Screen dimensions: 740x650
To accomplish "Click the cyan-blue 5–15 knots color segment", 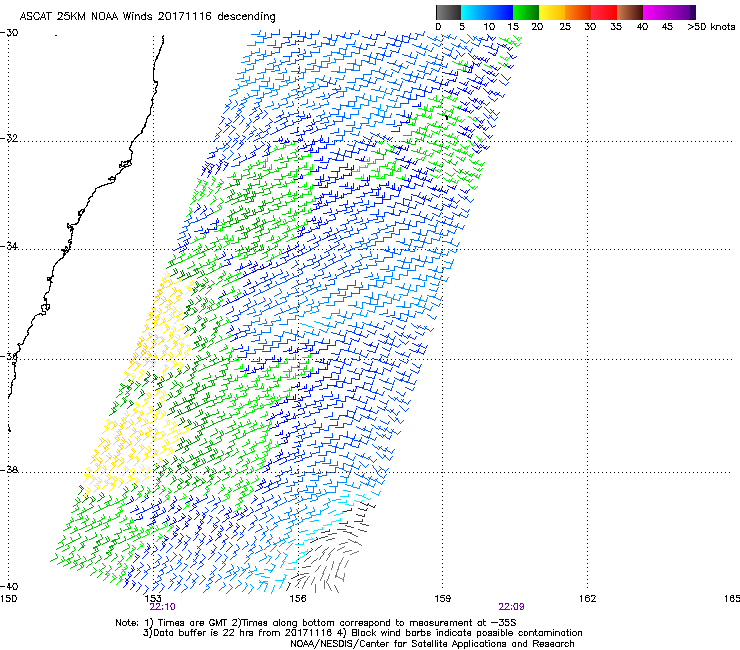I will point(487,12).
